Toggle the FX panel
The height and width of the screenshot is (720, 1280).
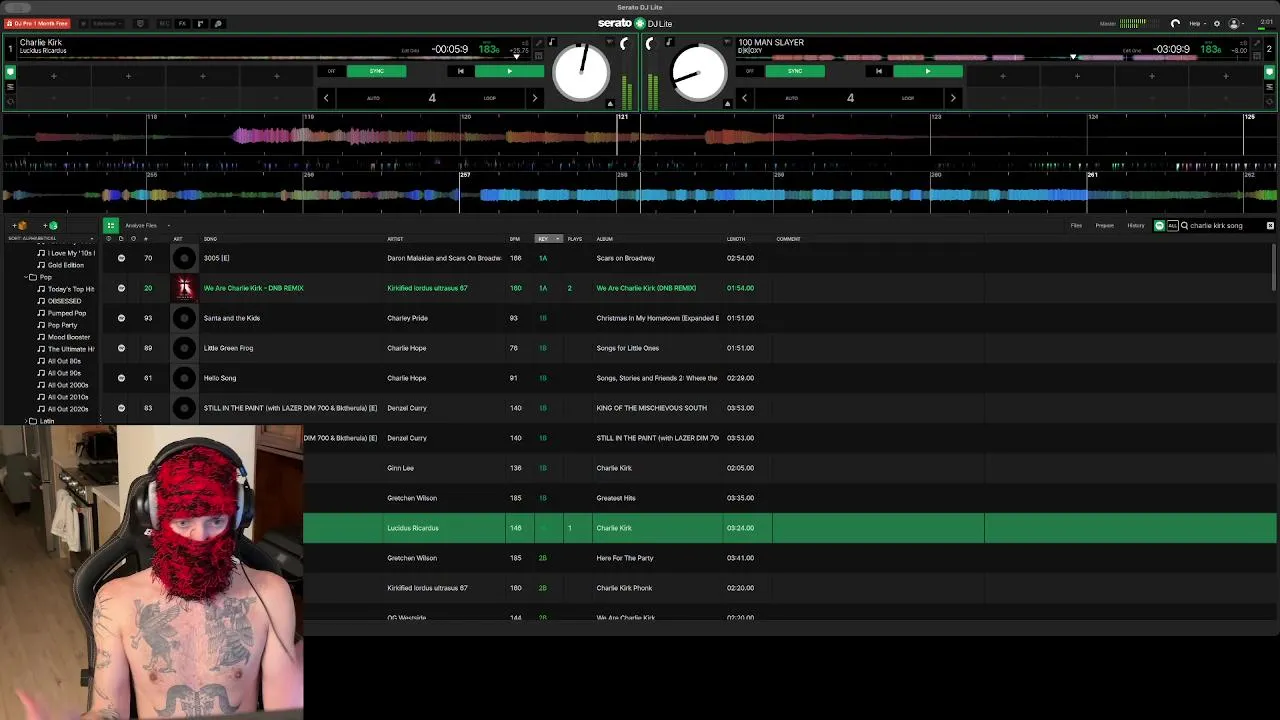[x=182, y=23]
